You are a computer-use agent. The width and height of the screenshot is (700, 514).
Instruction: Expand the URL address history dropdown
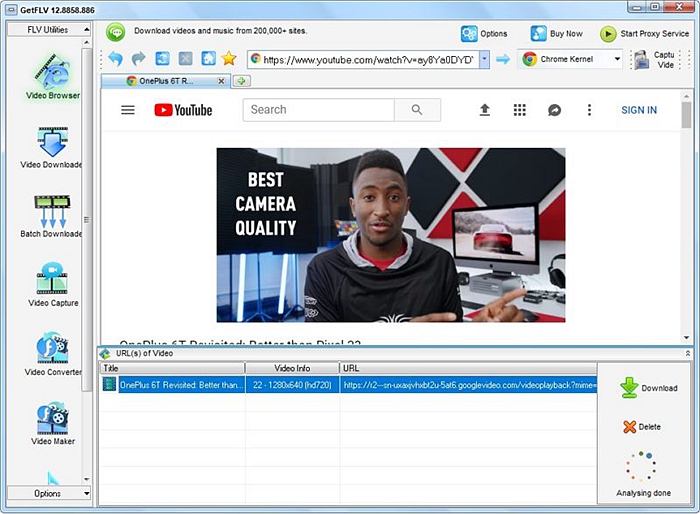tap(484, 59)
